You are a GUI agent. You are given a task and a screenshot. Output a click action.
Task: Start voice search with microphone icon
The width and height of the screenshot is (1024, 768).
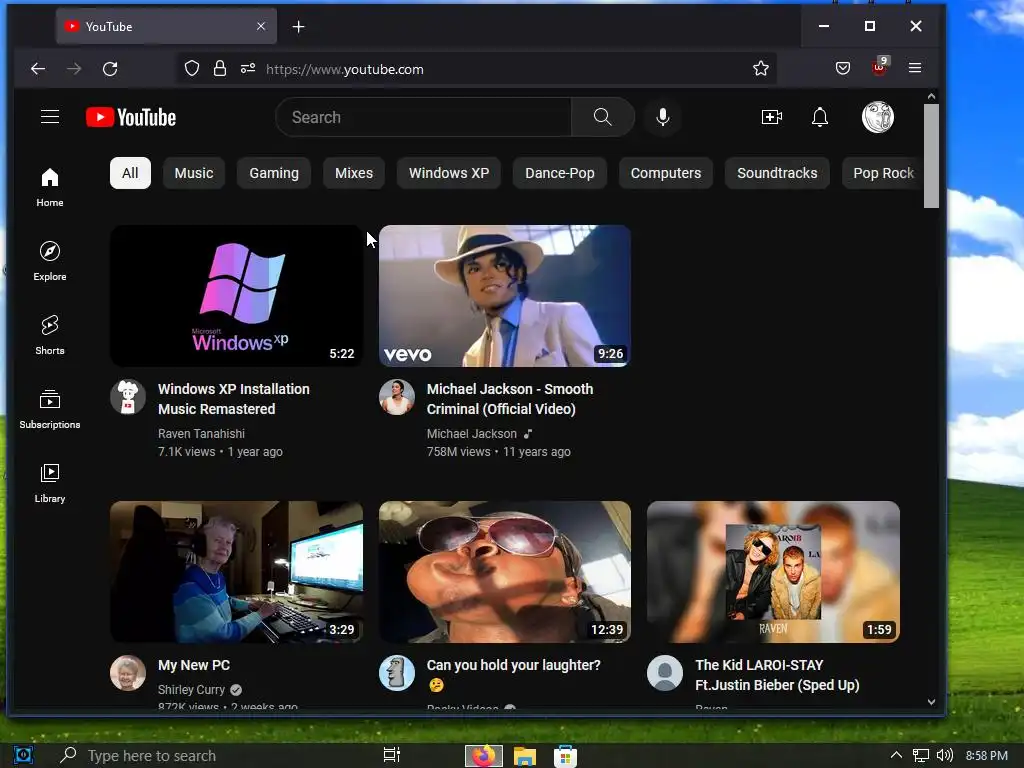click(x=662, y=117)
